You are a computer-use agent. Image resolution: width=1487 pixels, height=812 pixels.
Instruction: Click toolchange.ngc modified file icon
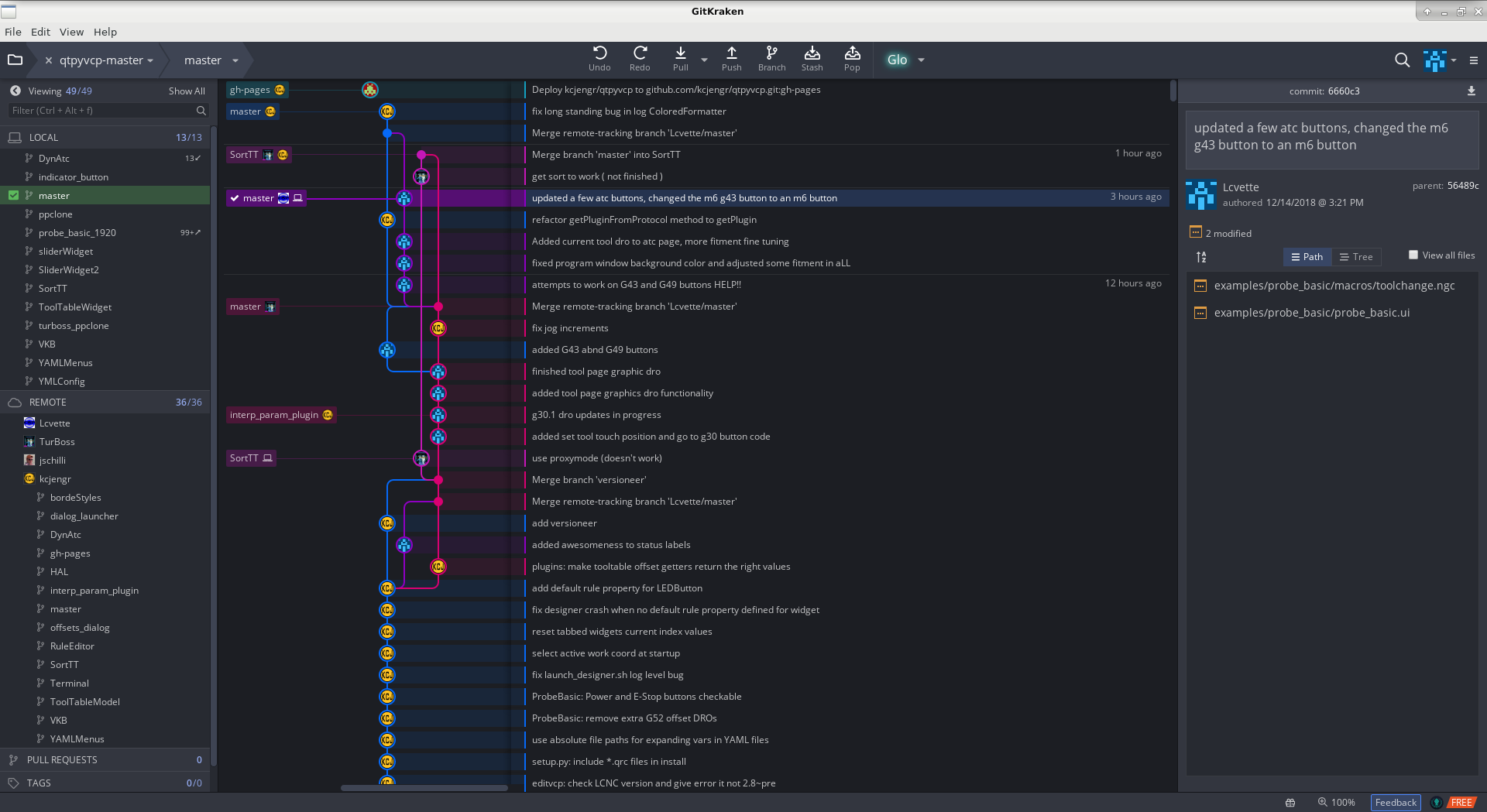[1200, 286]
